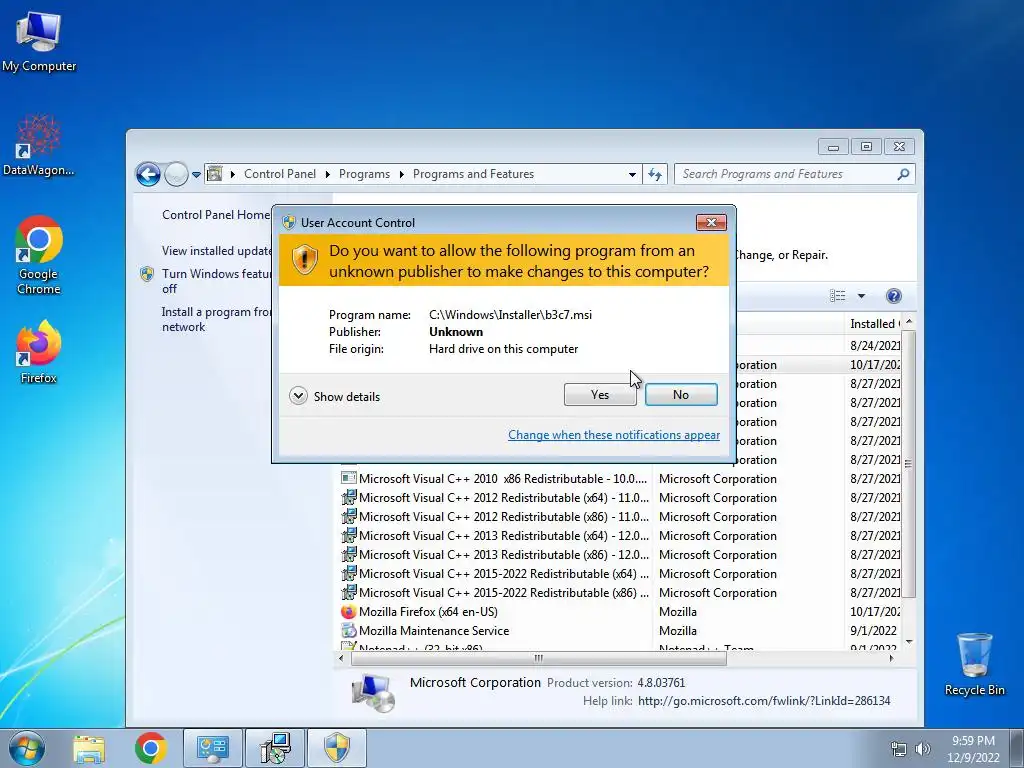Click the Control Panel breadcrumb
Viewport: 1024px width, 768px height.
(x=280, y=174)
